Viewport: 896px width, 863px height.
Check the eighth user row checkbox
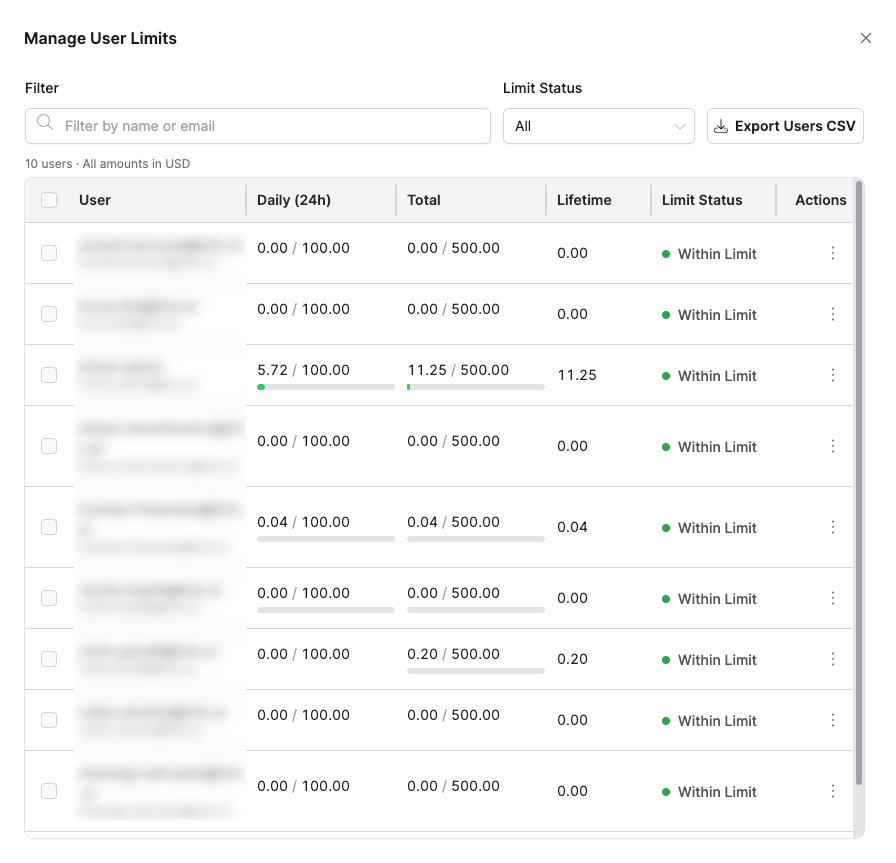click(49, 720)
